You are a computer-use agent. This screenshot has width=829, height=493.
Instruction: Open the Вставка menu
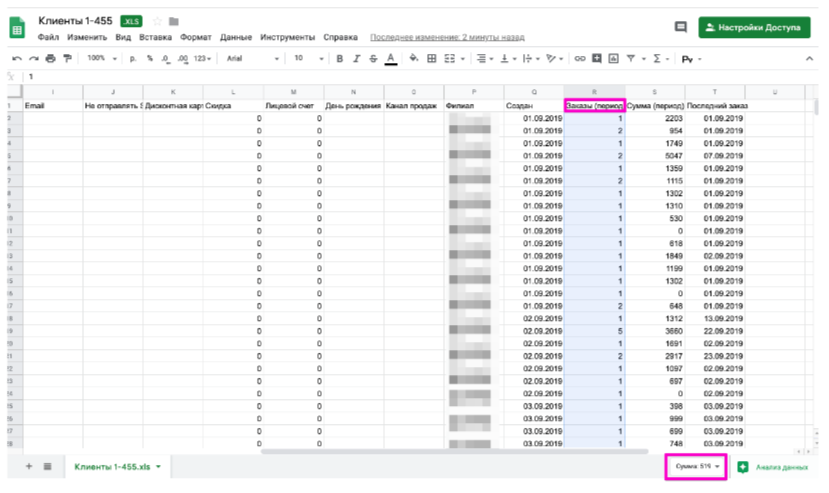[x=157, y=37]
